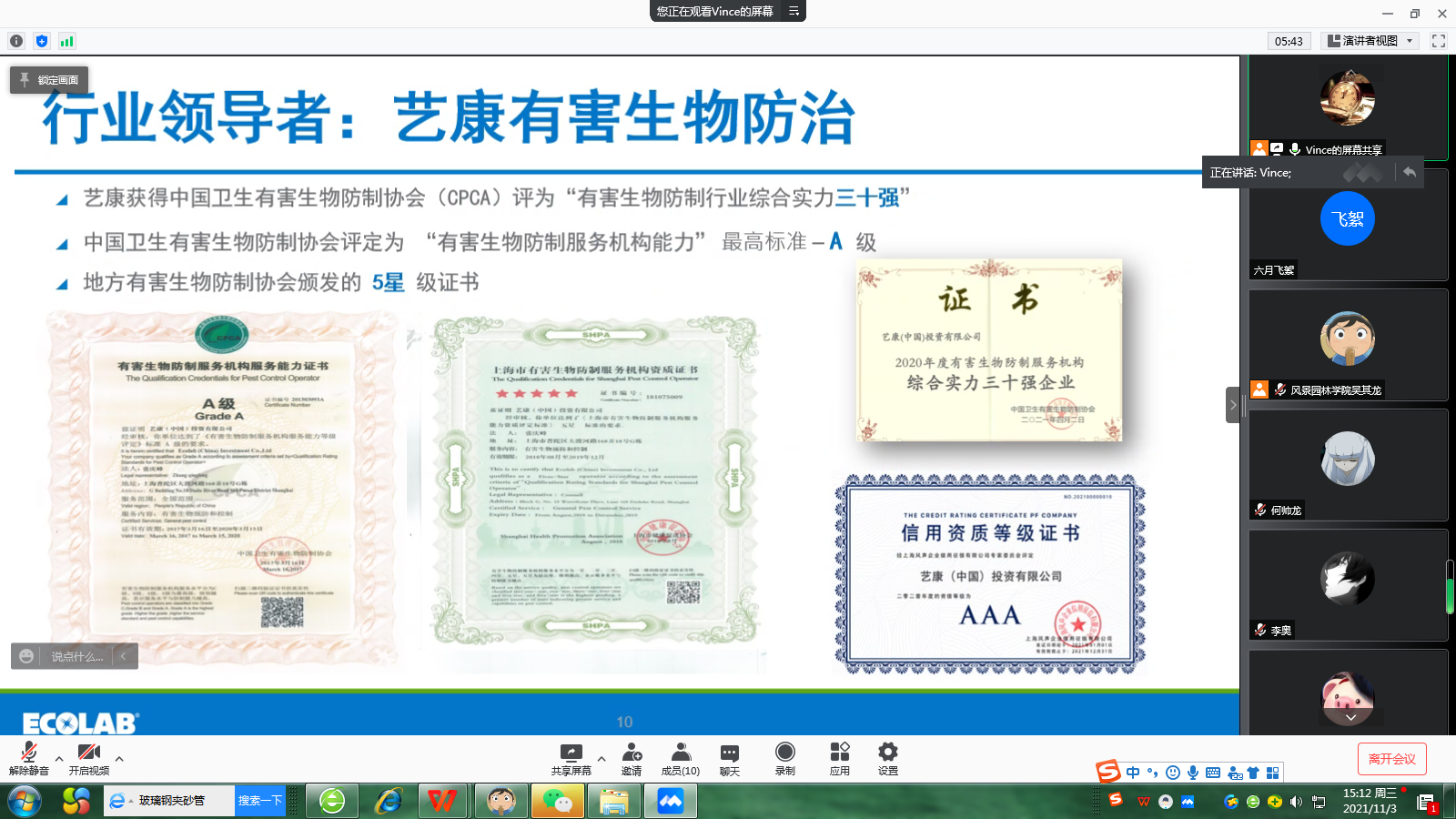
Task: Select the 六月飞絮 participant tile
Action: coord(1348,225)
